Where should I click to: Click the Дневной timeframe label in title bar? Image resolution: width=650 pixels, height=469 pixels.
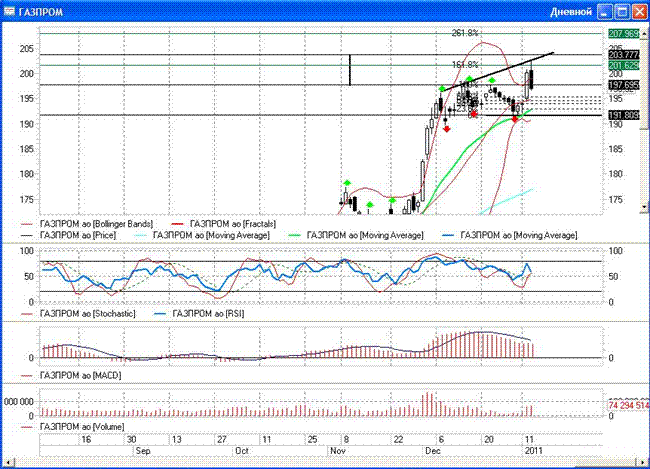tap(571, 12)
